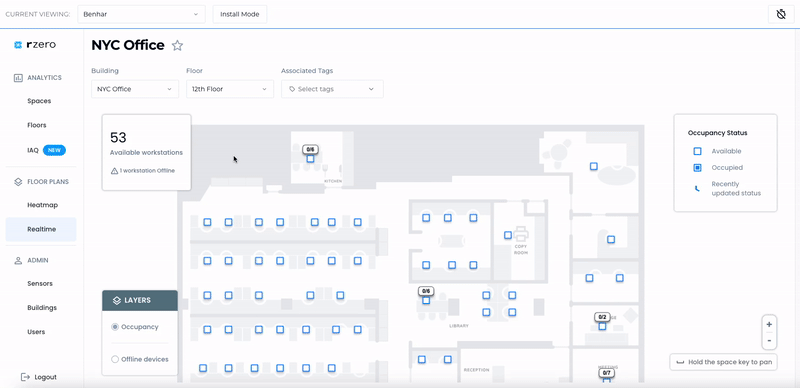
Task: Open the Associated Tags select dropdown
Action: pos(332,89)
